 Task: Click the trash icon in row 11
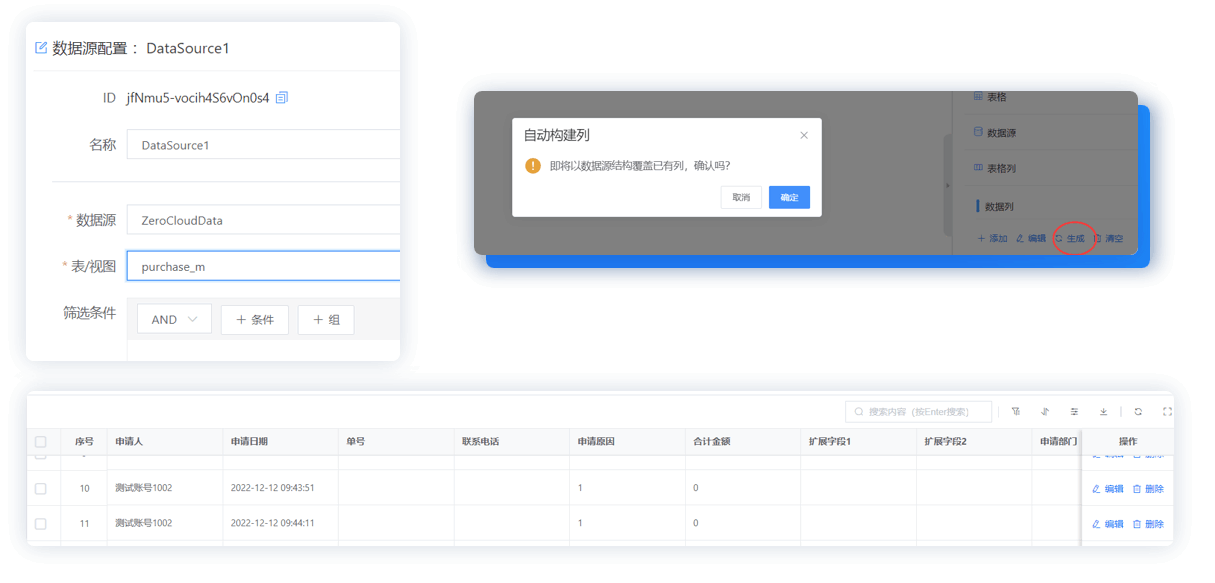(1137, 524)
